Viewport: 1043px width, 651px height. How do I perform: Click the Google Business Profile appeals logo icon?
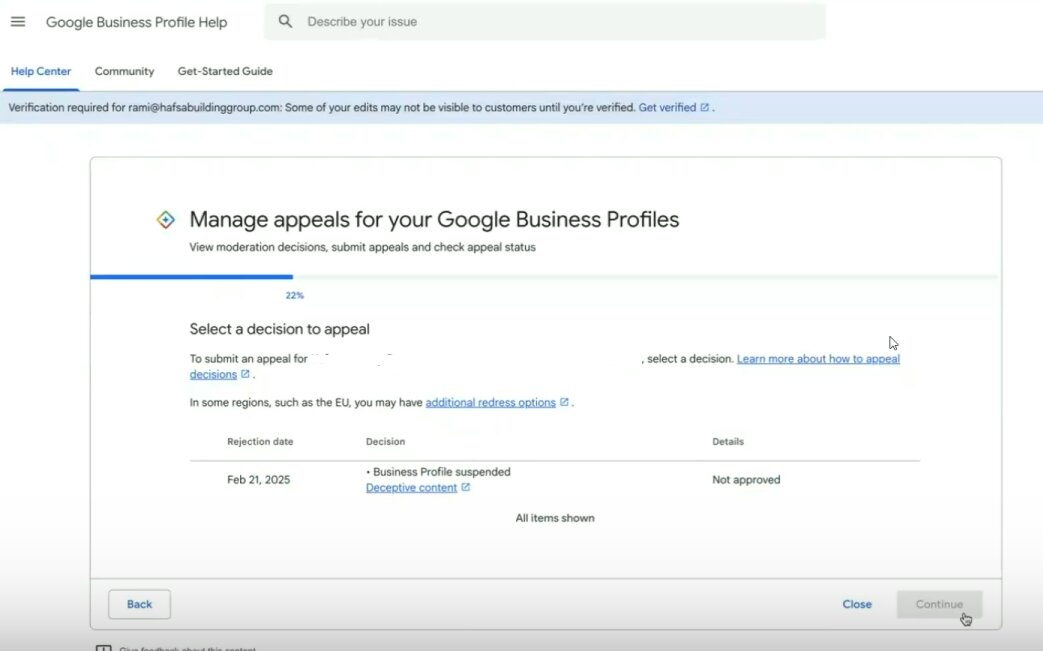(x=166, y=219)
